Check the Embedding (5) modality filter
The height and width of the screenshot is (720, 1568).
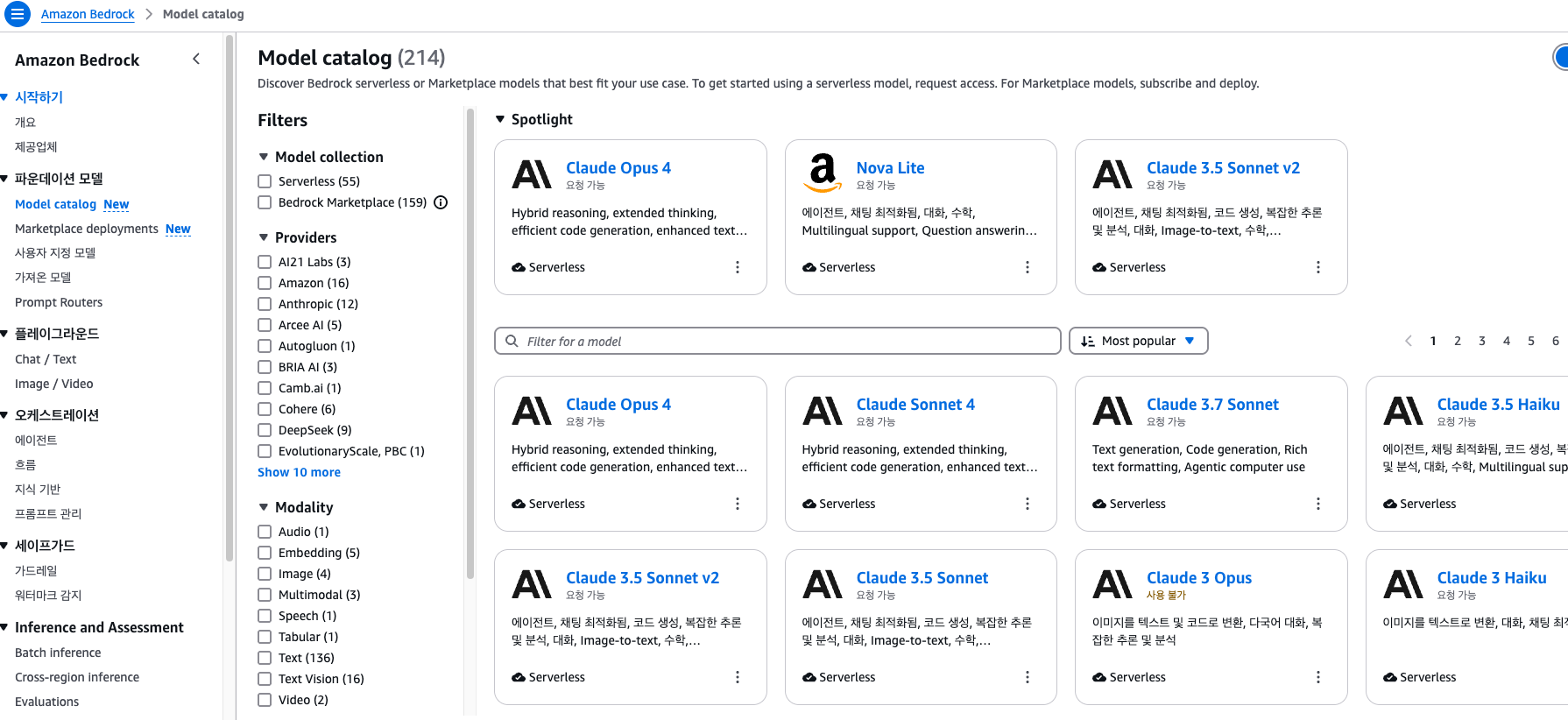coord(265,553)
